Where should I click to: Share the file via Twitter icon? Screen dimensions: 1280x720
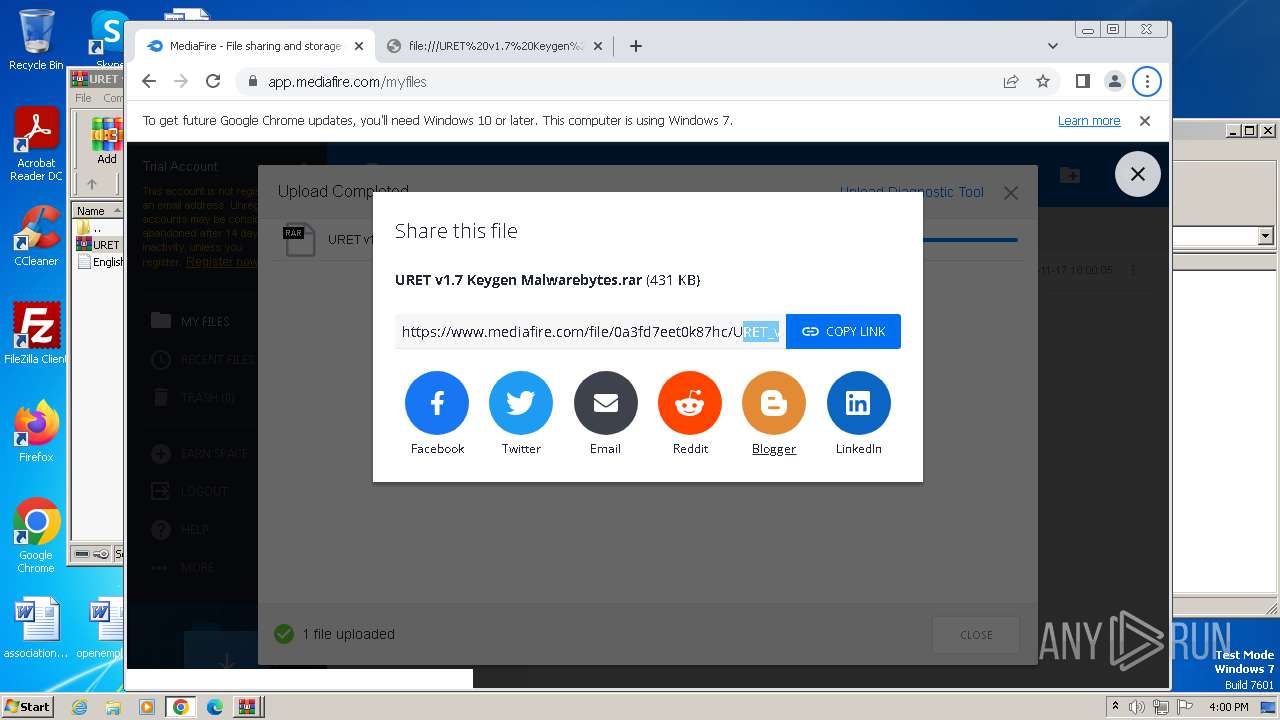coord(521,403)
